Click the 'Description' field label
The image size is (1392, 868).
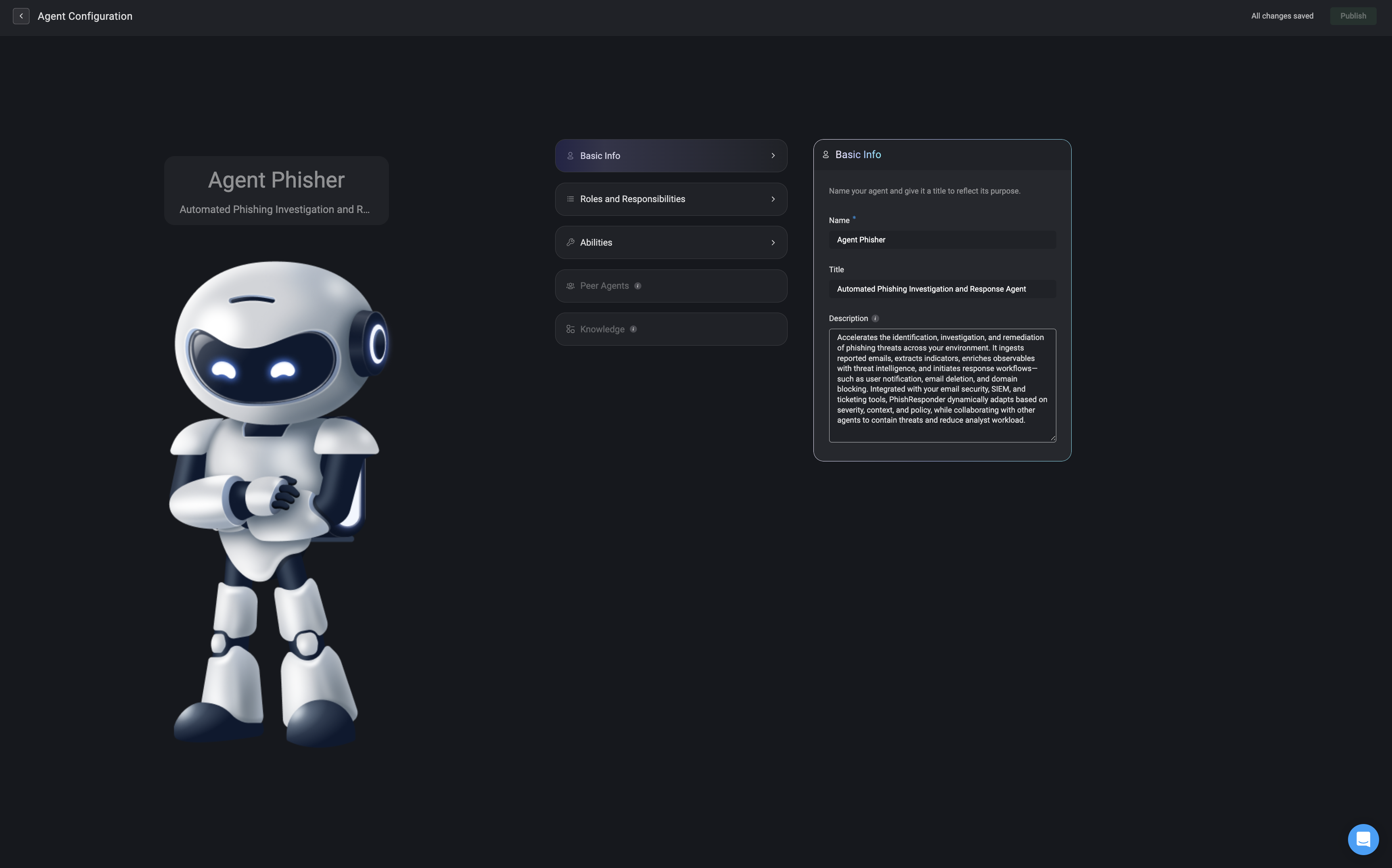coord(848,319)
